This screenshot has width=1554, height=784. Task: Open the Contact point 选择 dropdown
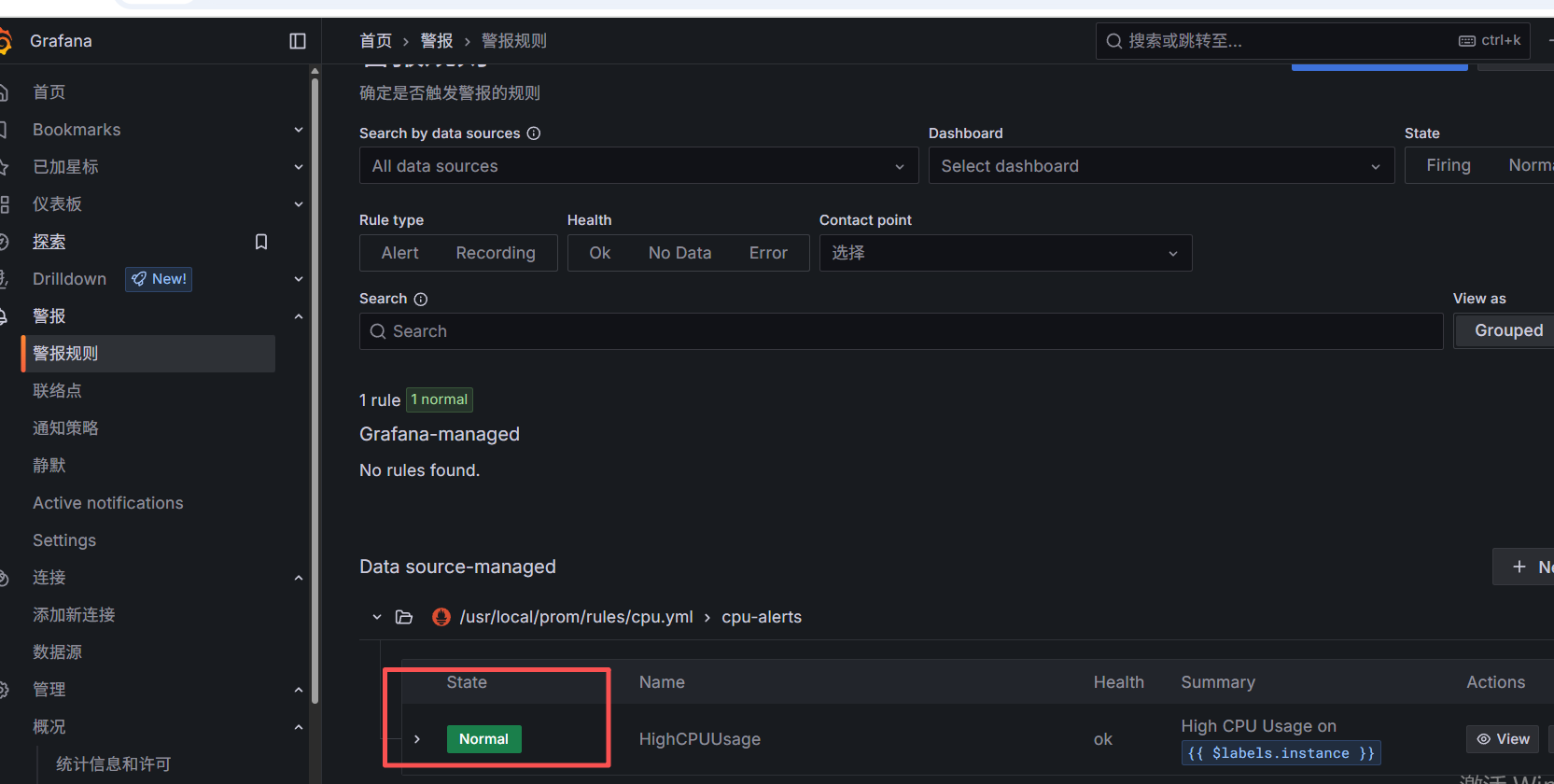pos(1005,253)
